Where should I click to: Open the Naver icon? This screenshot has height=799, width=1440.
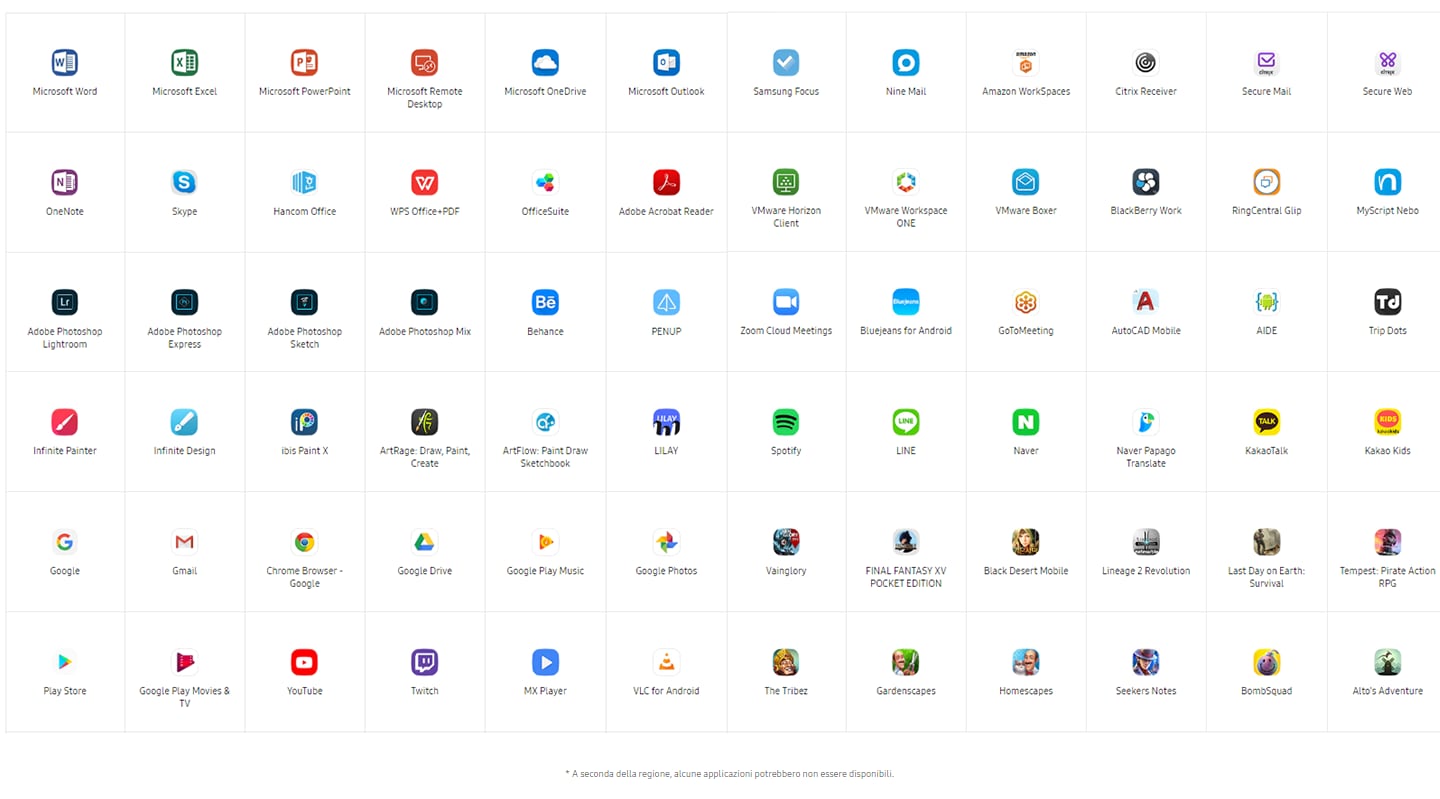1026,422
